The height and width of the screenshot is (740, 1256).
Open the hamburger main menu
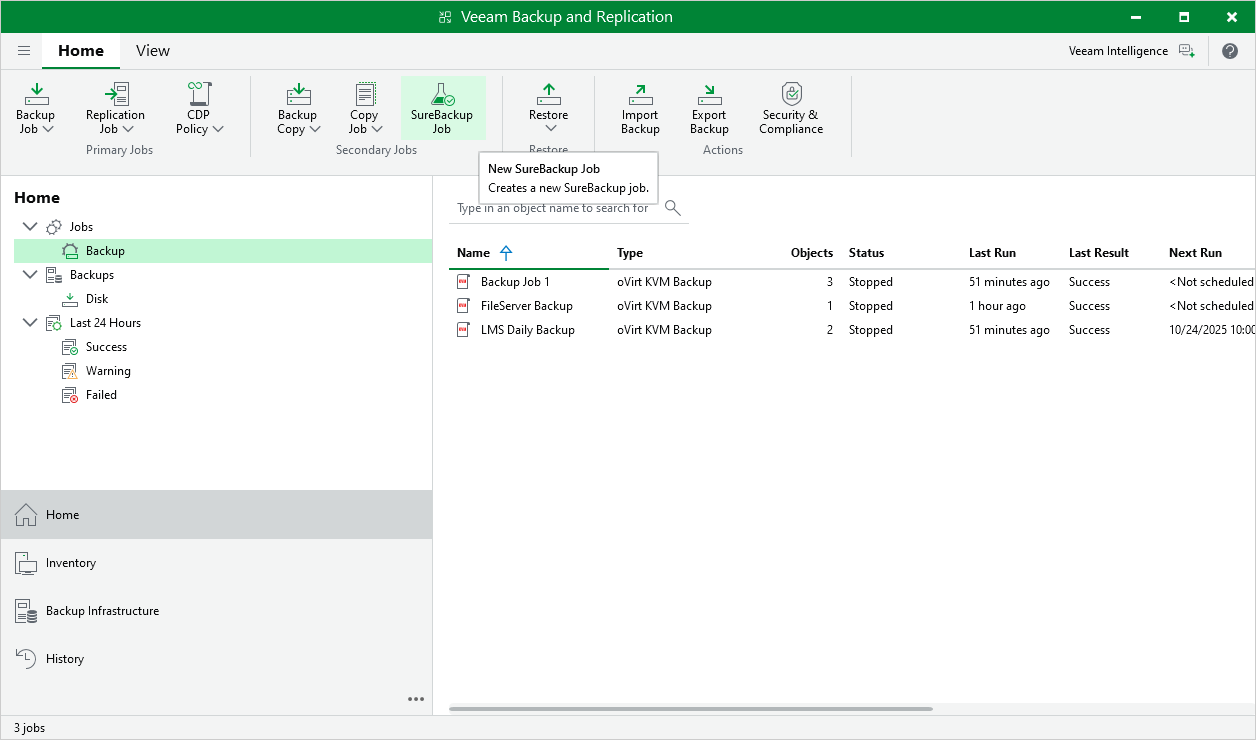(23, 50)
